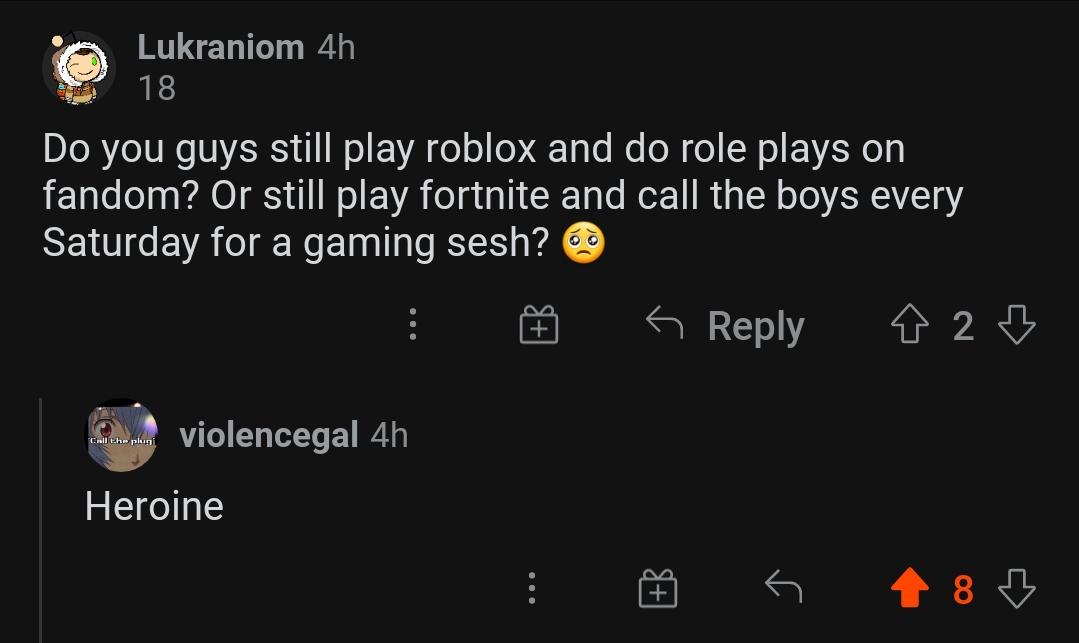This screenshot has height=643, width=1079.
Task: Open Lukraniom's profile avatar
Action: [x=78, y=68]
